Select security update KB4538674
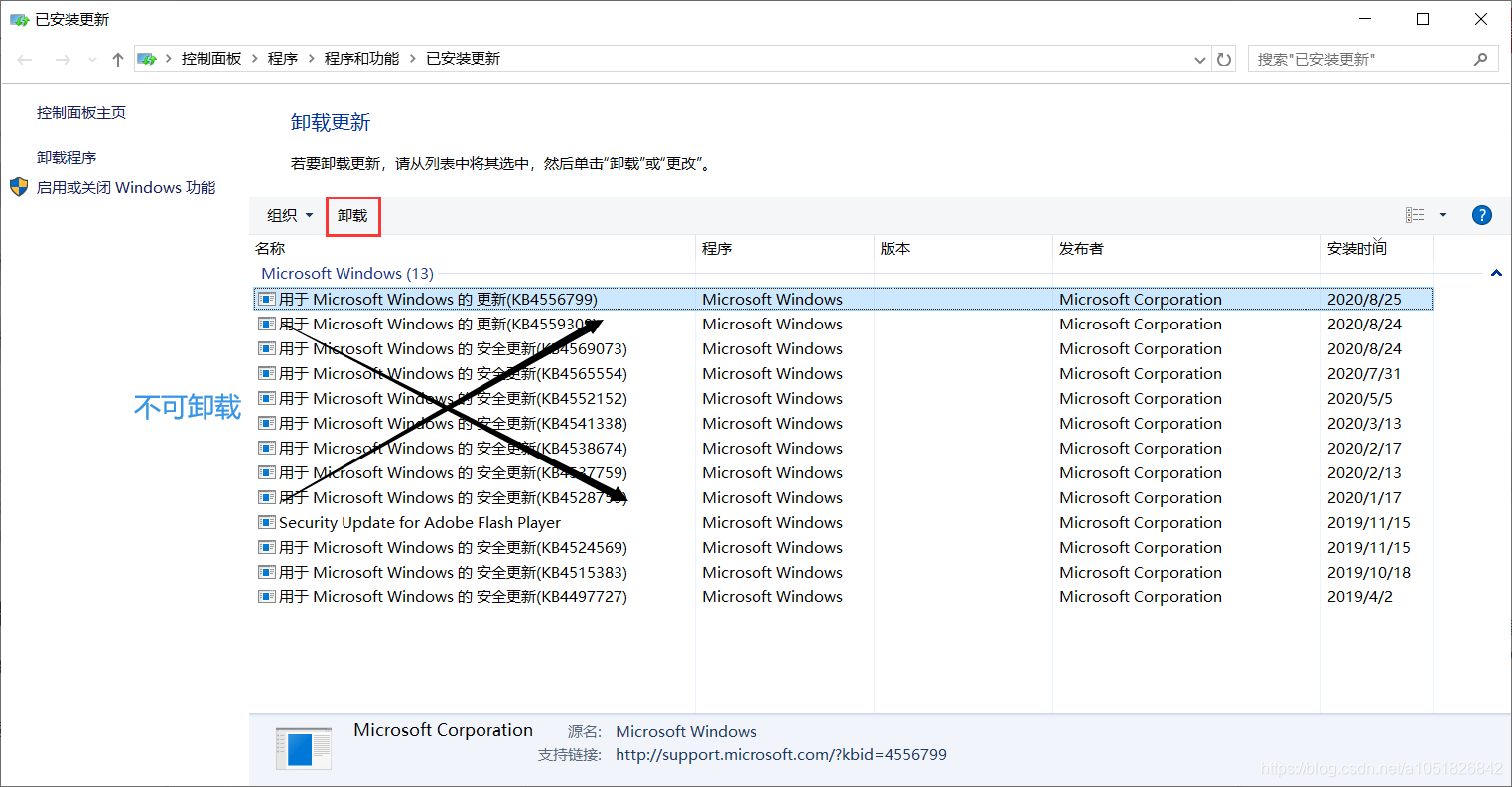This screenshot has height=787, width=1512. point(843,448)
